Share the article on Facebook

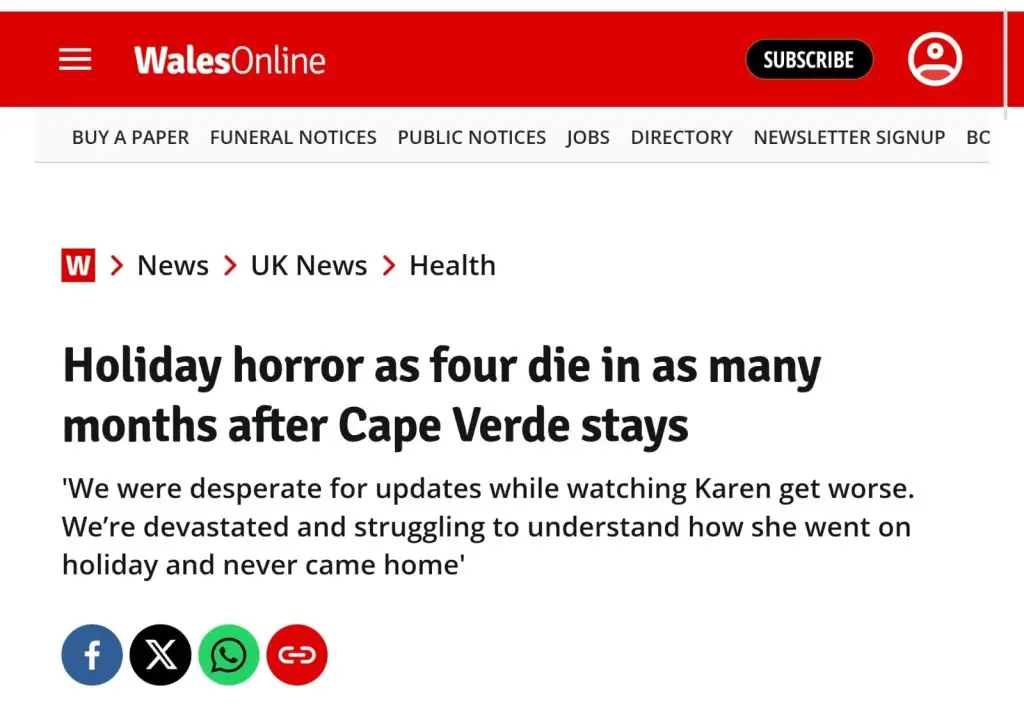pos(92,655)
